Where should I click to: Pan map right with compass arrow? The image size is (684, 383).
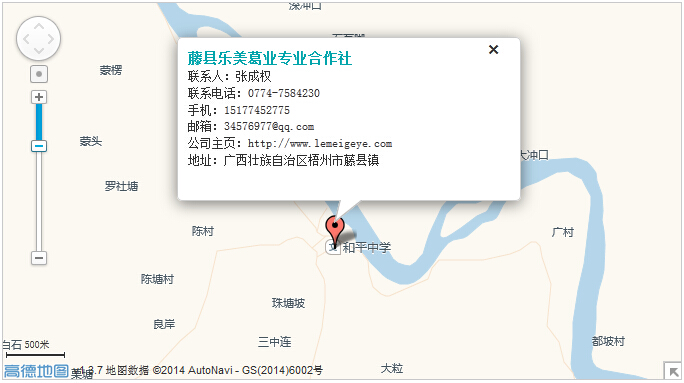point(51,39)
